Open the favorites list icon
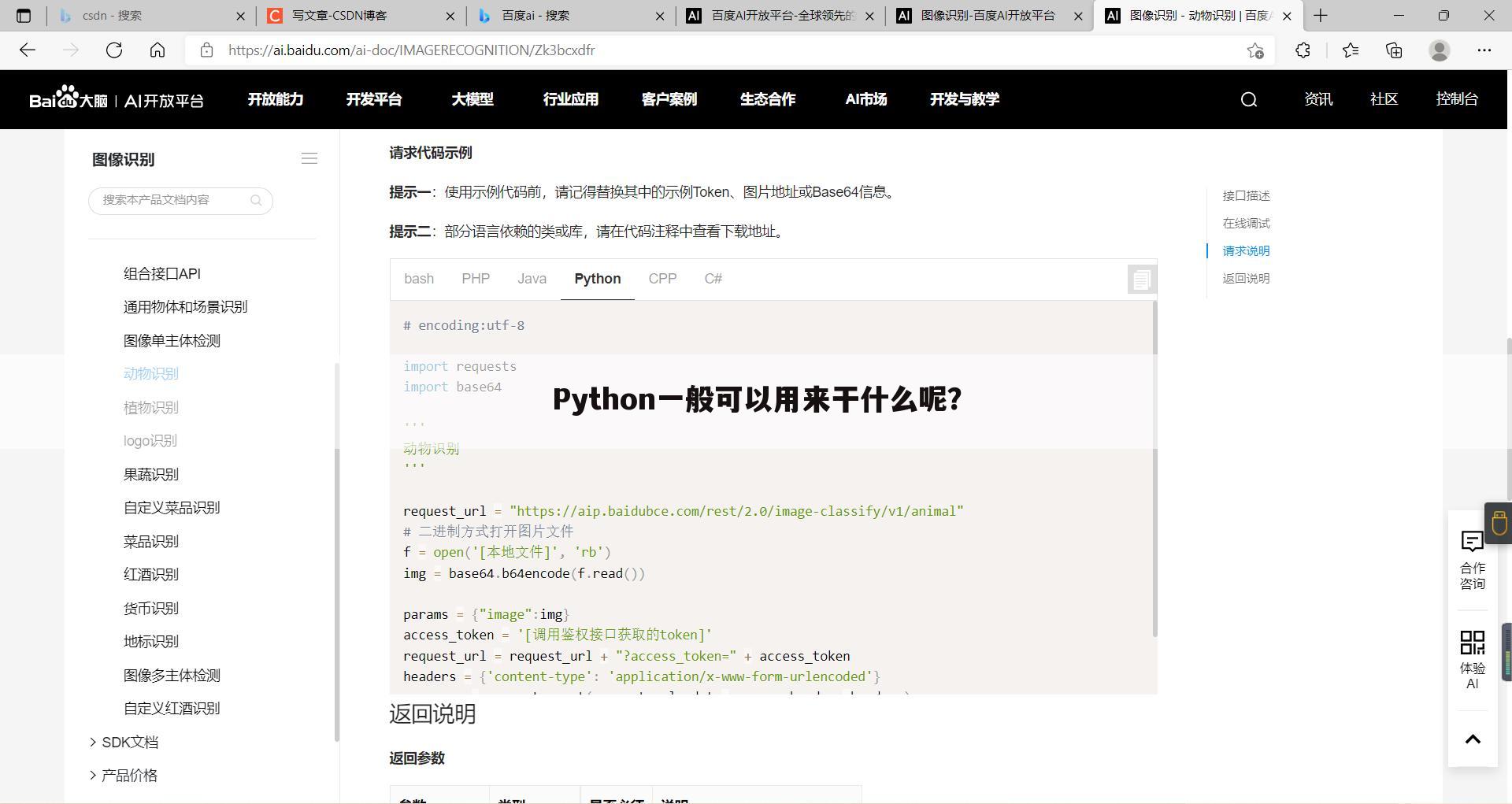The height and width of the screenshot is (804, 1512). 1351,50
